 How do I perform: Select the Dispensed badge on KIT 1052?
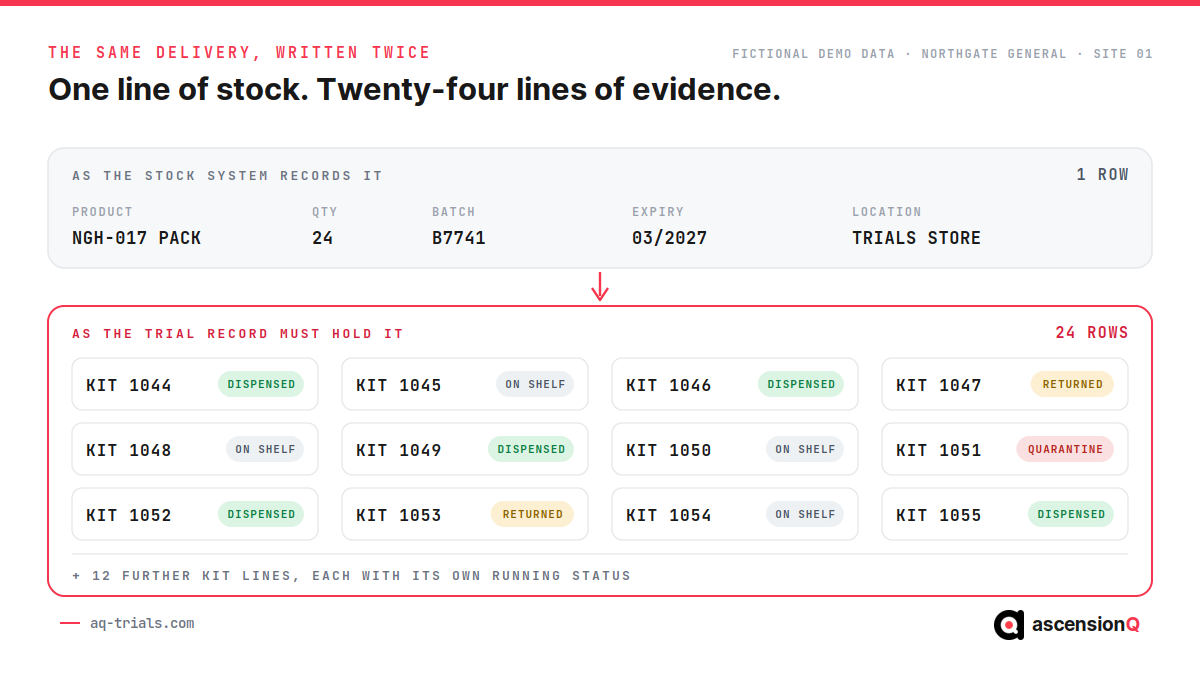[x=261, y=514]
